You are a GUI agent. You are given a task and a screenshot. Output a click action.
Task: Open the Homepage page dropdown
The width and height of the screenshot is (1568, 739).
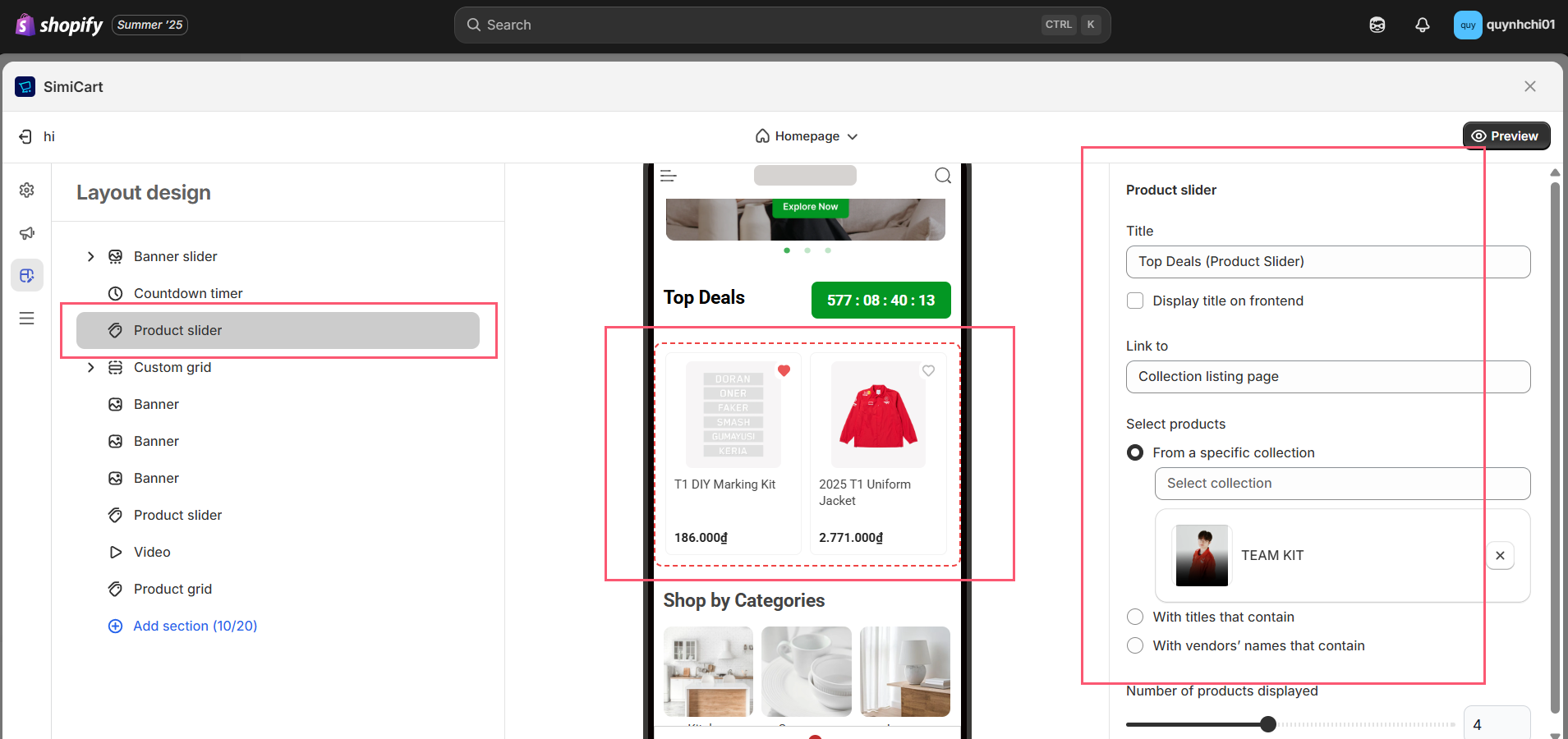tap(807, 136)
